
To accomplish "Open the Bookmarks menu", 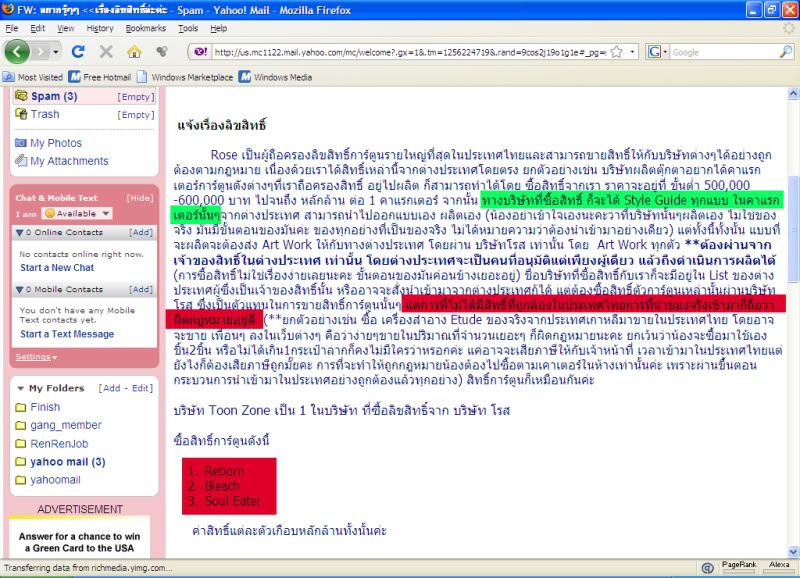I will coord(146,29).
